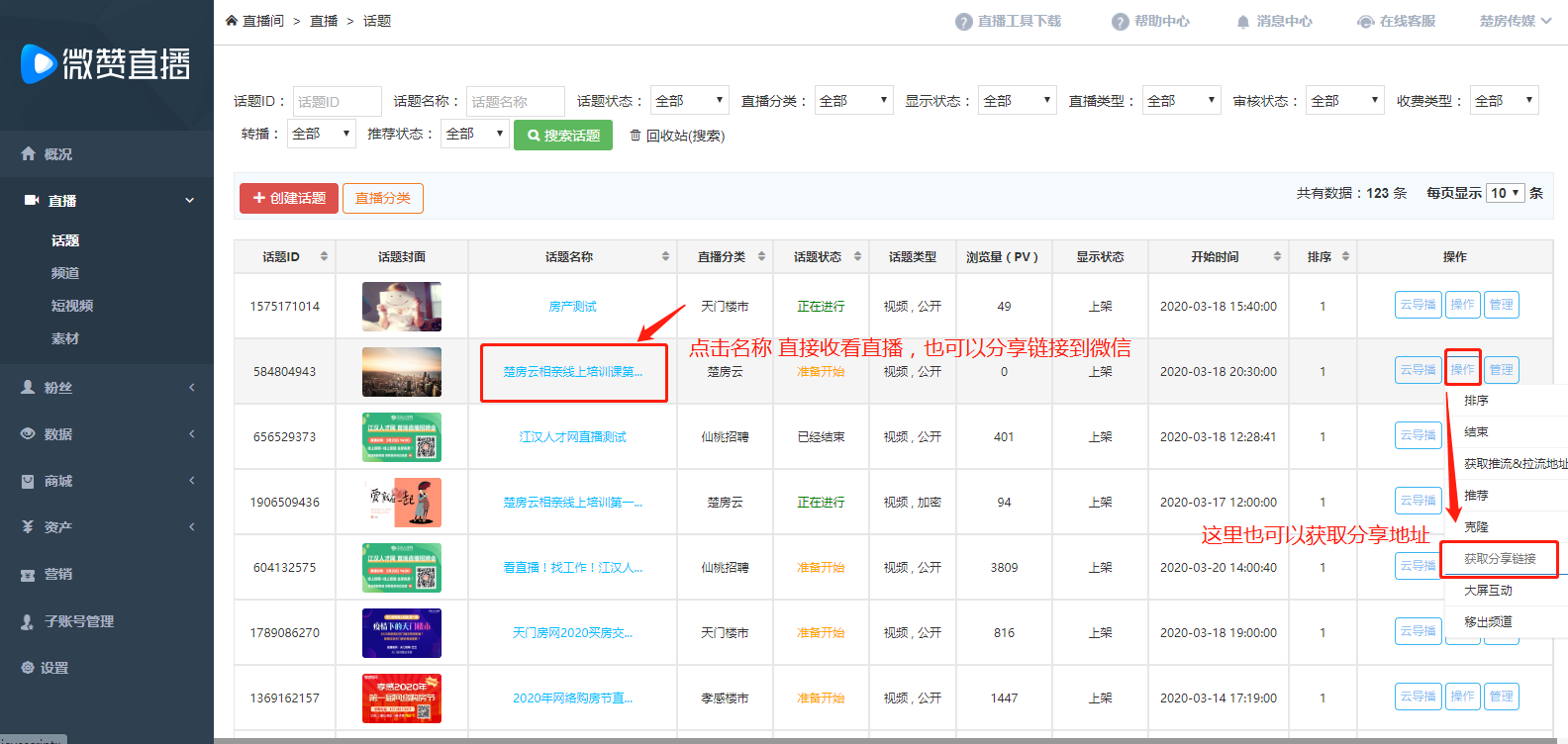
Task: Click breadcrumb home icon beside 直播间
Action: pyautogui.click(x=232, y=20)
